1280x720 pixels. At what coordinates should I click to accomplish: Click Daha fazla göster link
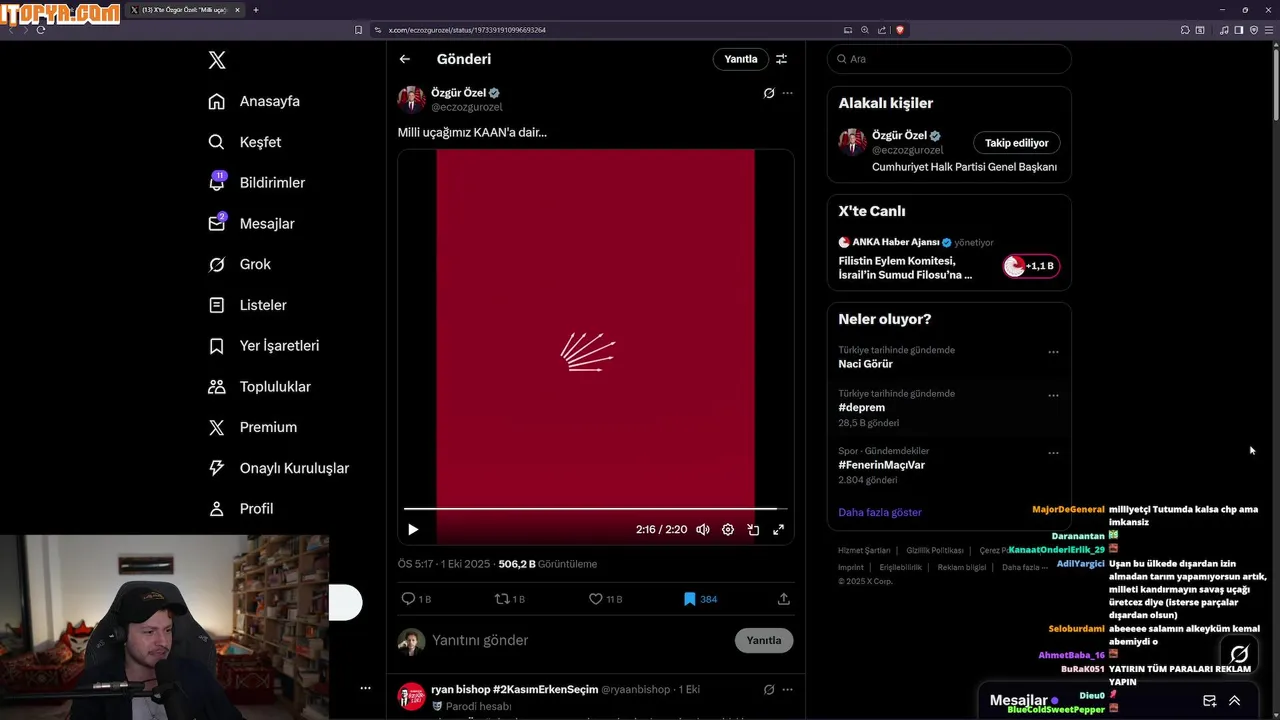pos(880,512)
